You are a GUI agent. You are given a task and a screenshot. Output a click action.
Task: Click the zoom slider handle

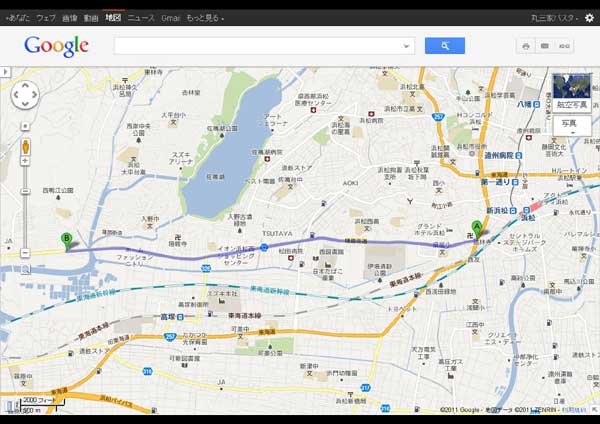[x=25, y=191]
